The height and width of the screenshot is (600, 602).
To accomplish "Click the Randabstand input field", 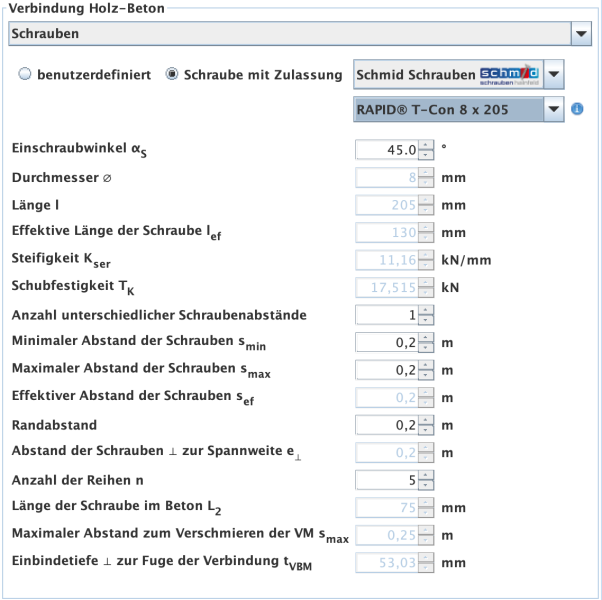I will click(x=387, y=425).
